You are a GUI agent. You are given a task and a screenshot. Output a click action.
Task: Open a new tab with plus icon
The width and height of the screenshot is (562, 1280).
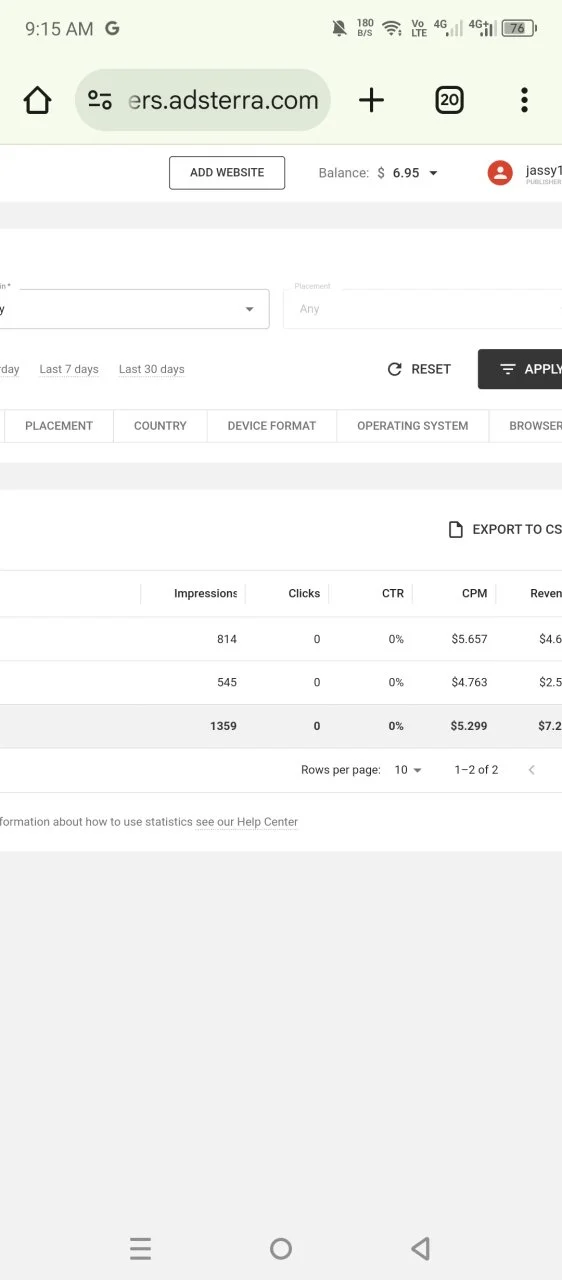point(371,100)
